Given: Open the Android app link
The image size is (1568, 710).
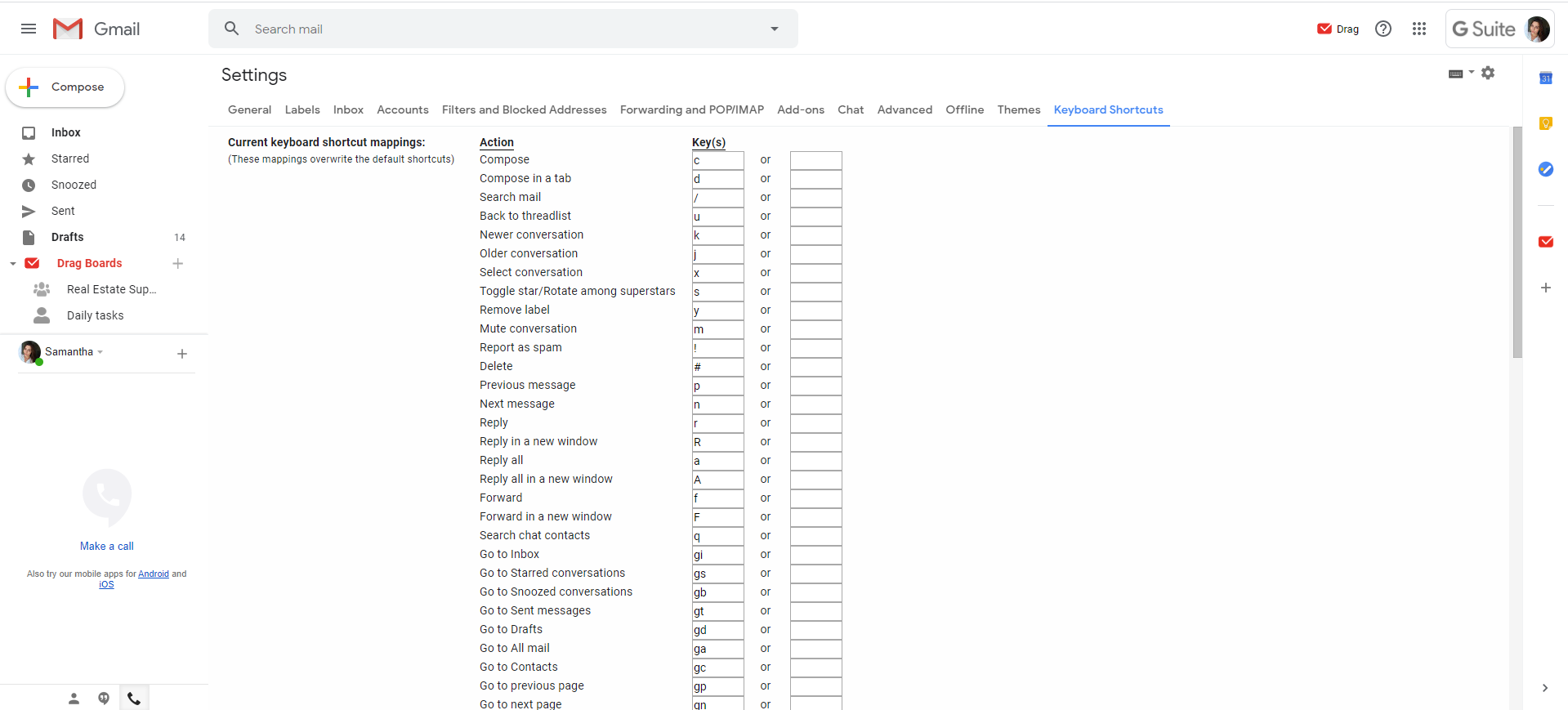Looking at the screenshot, I should point(154,574).
